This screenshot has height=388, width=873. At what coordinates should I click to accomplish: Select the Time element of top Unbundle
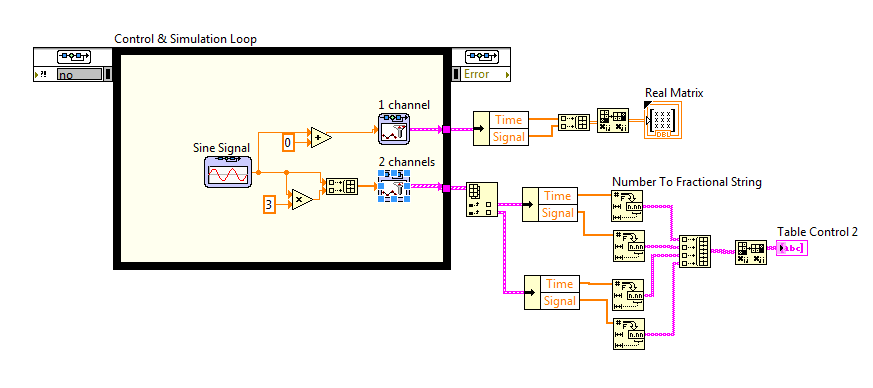tap(509, 120)
